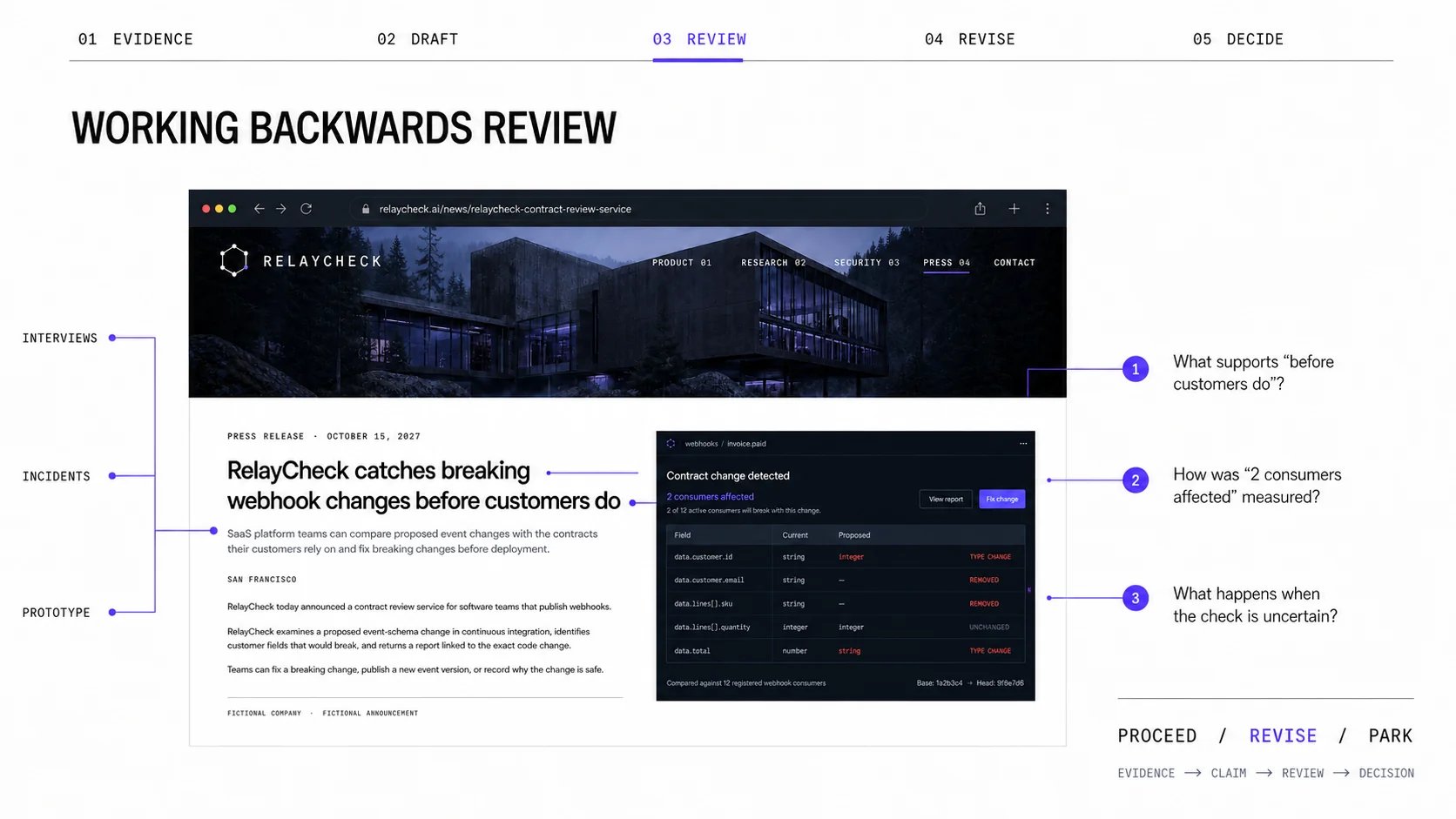Click the RelayCheck hexagon logo
Image resolution: width=1456 pixels, height=819 pixels.
233,260
